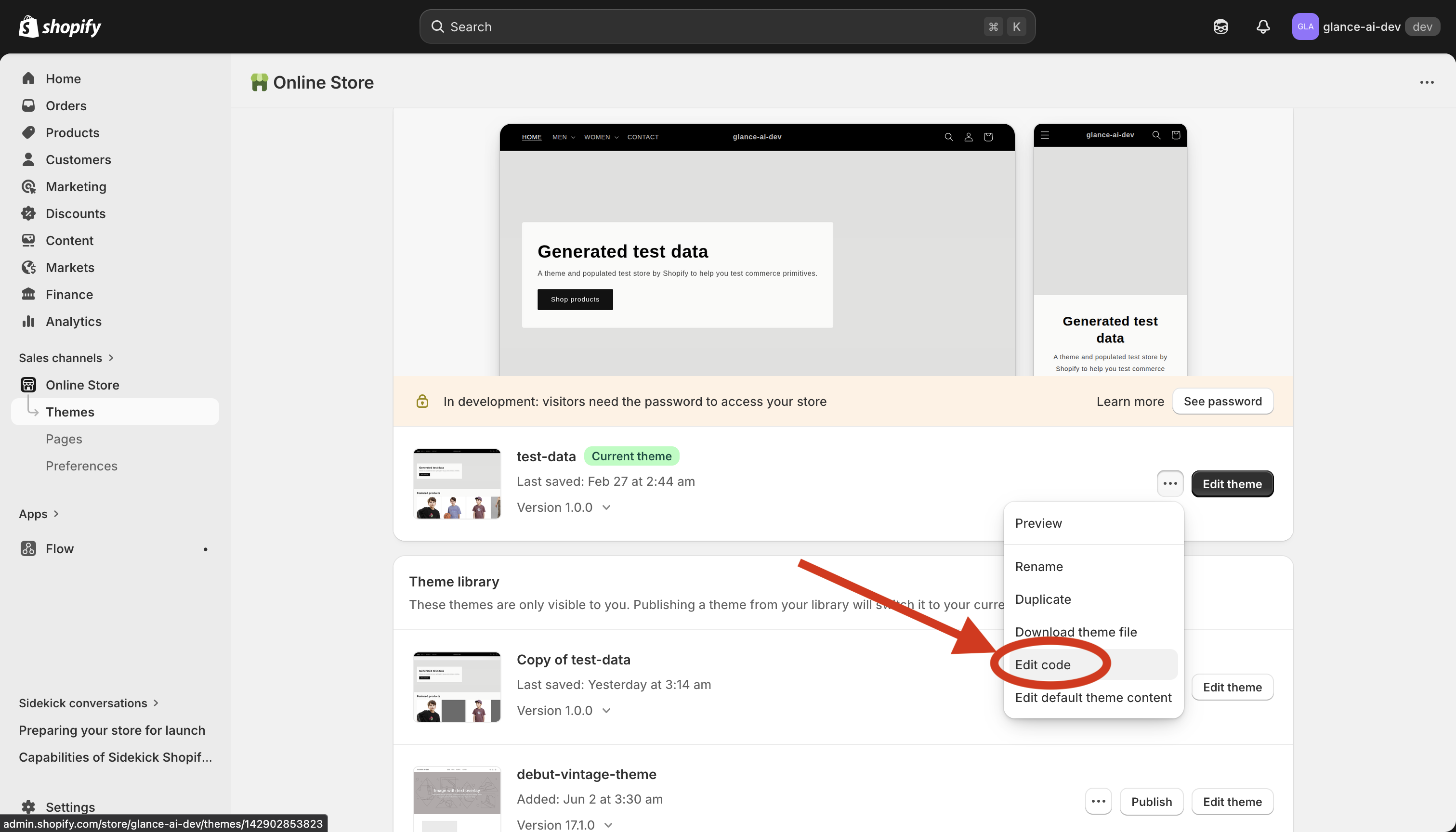Click the Orders inbox icon
The image size is (1456, 832).
coord(28,105)
